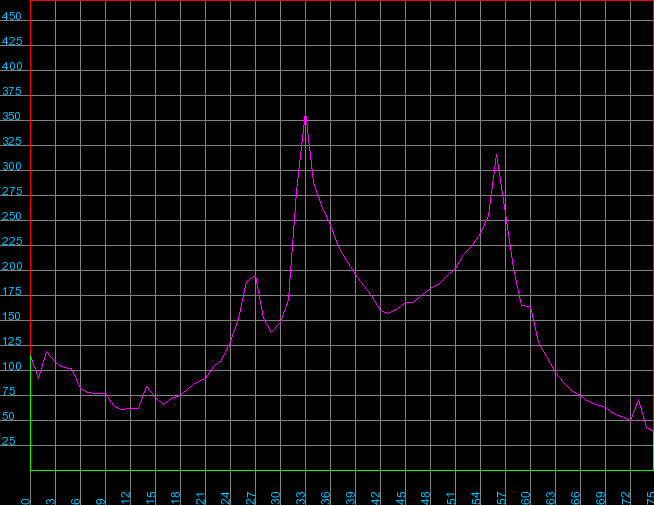Click the small magenta peak above 27
The image size is (654, 505).
(255, 276)
